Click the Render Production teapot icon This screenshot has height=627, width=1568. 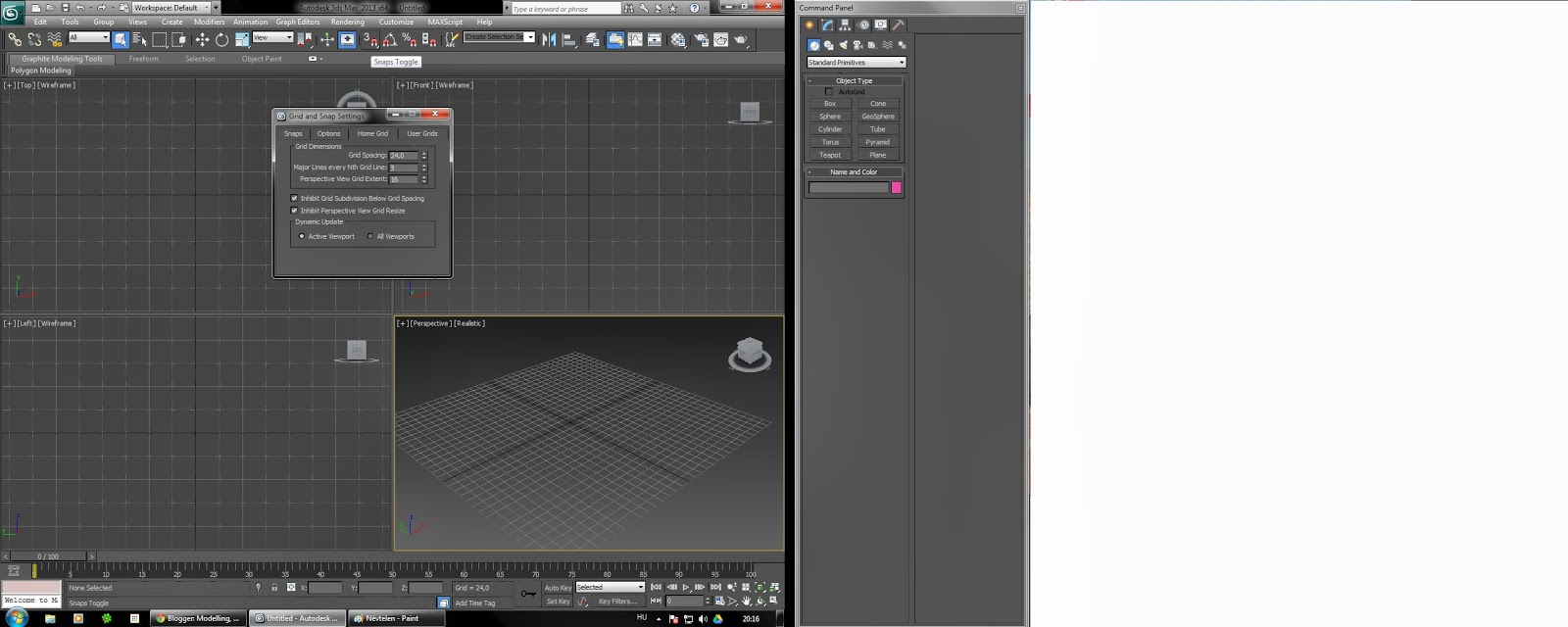click(741, 39)
